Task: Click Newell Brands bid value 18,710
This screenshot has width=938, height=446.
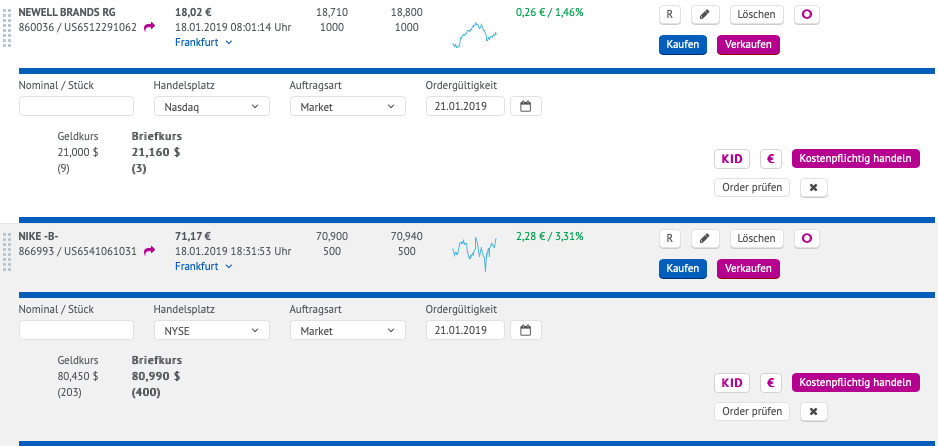Action: pos(332,12)
